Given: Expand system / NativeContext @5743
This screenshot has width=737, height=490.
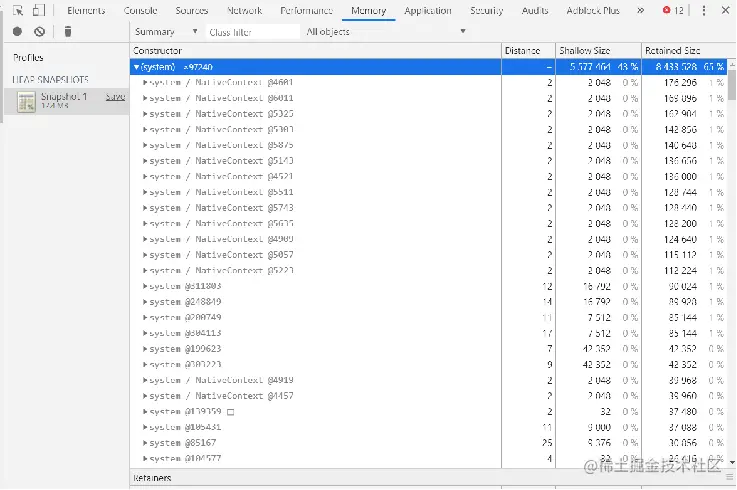Looking at the screenshot, I should (145, 208).
